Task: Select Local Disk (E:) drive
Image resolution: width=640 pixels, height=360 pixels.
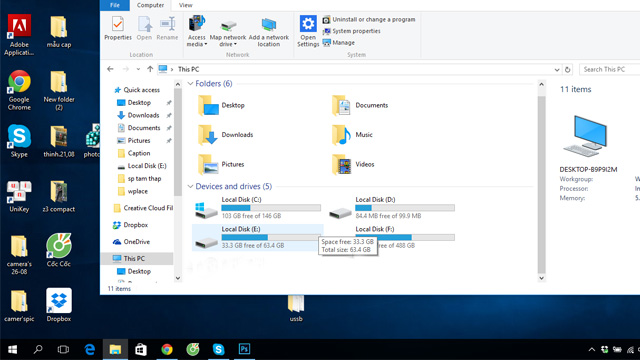Action: 257,237
